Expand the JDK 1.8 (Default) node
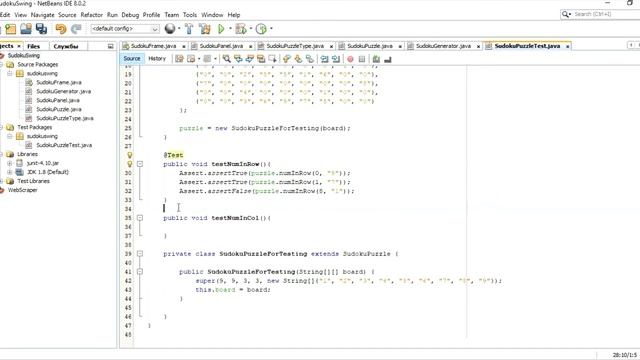The image size is (640, 360). [10, 172]
